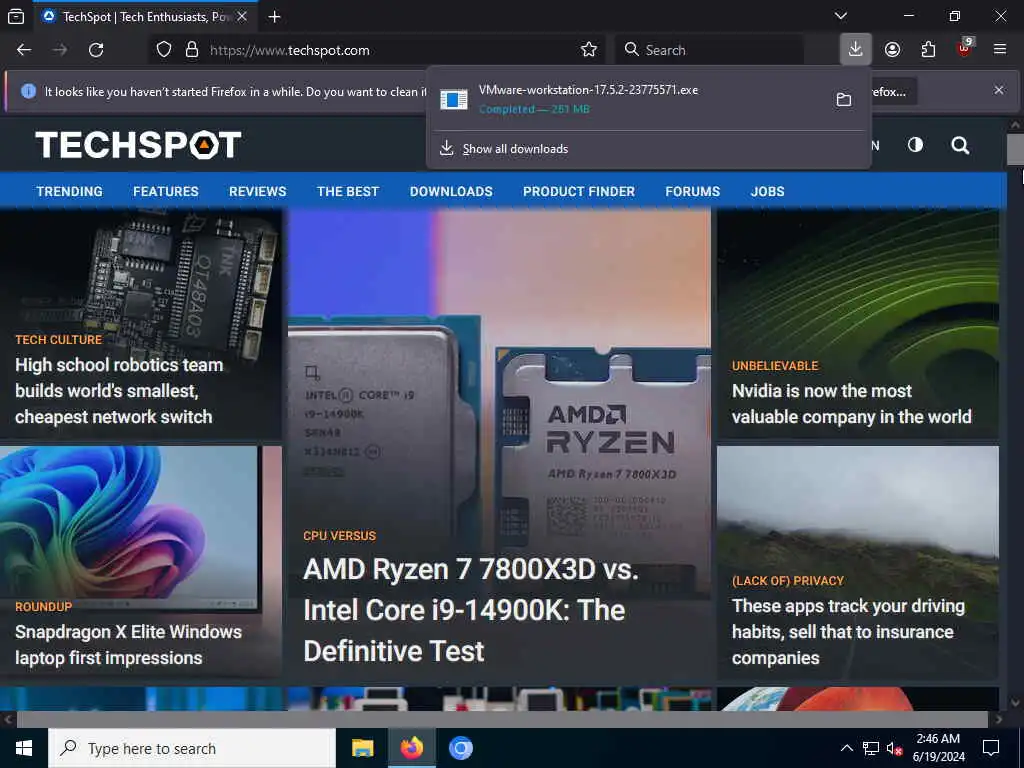Show VMware download in folder
Viewport: 1024px width, 768px height.
(x=844, y=99)
